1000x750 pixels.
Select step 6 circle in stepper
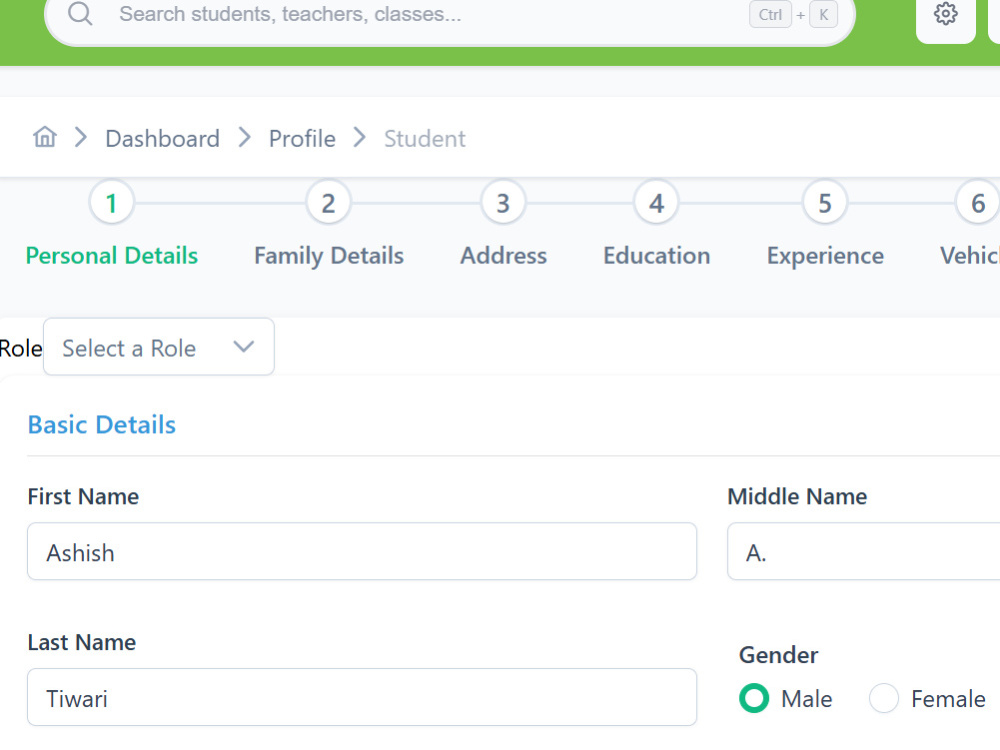(x=978, y=203)
